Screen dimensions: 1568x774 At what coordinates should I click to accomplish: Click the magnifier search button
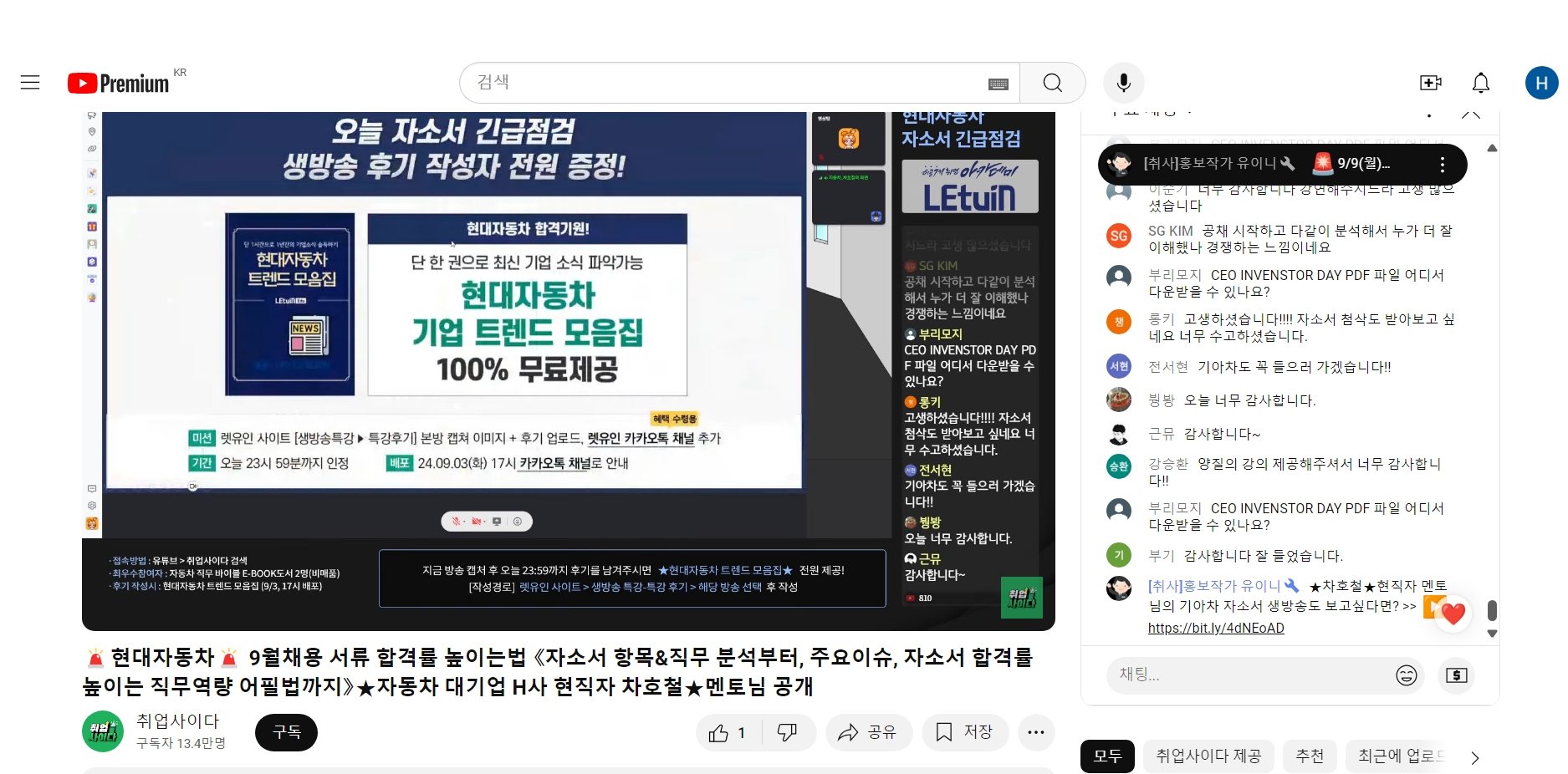[1052, 83]
